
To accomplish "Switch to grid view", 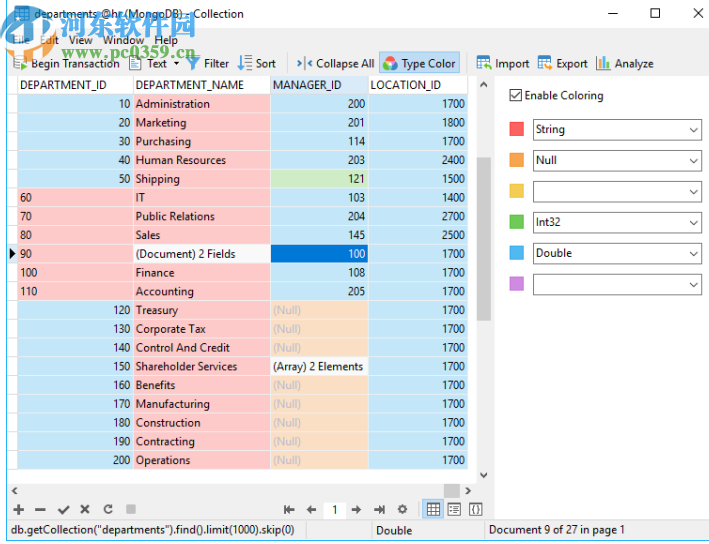I will (433, 510).
